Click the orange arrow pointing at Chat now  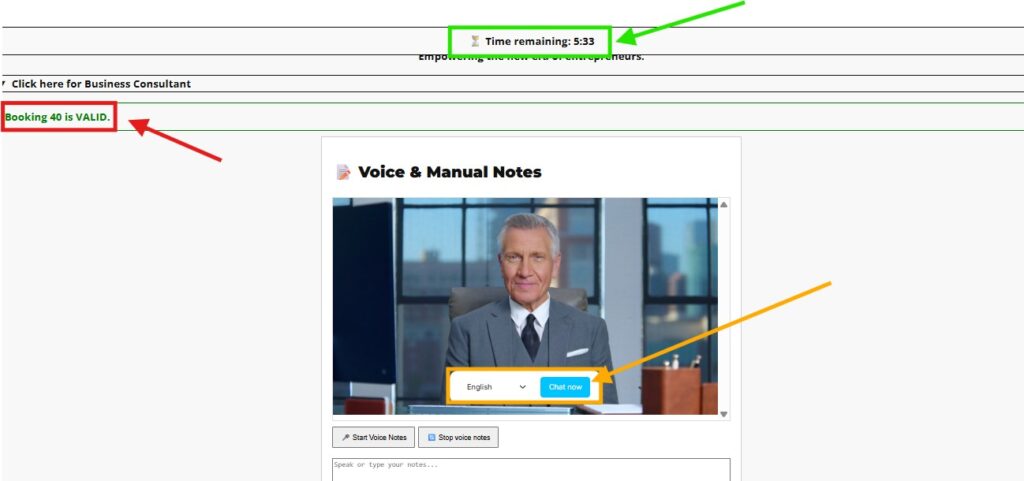715,330
